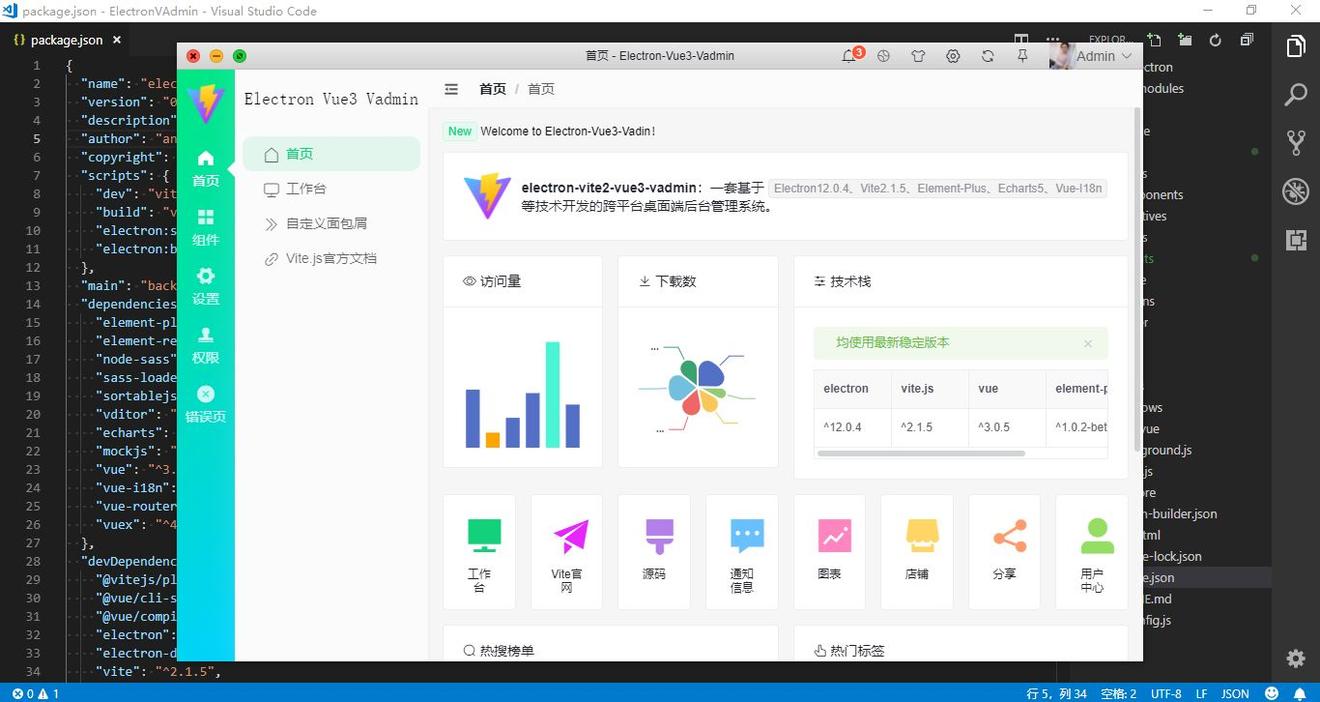Click the pin icon in admin header

click(1022, 56)
